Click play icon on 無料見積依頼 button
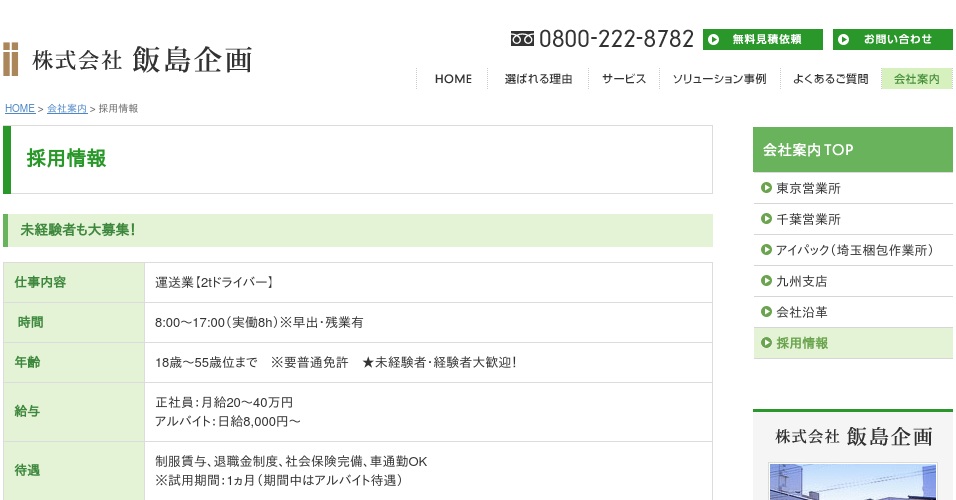 coord(714,40)
